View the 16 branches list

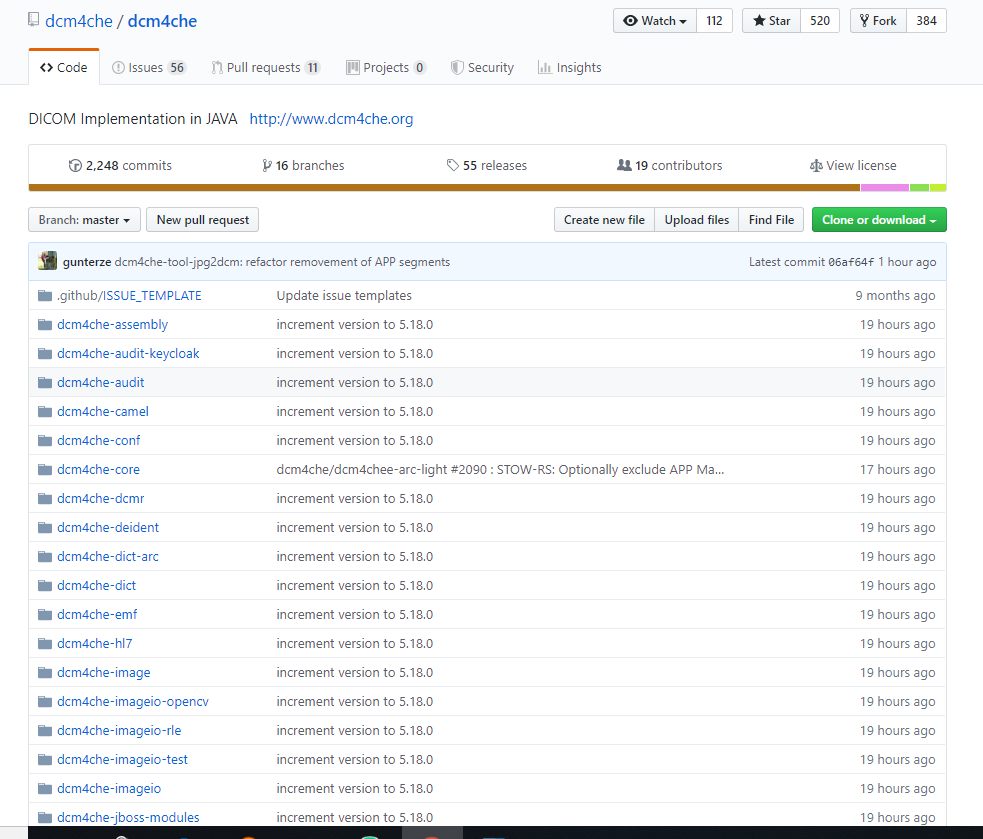click(303, 166)
